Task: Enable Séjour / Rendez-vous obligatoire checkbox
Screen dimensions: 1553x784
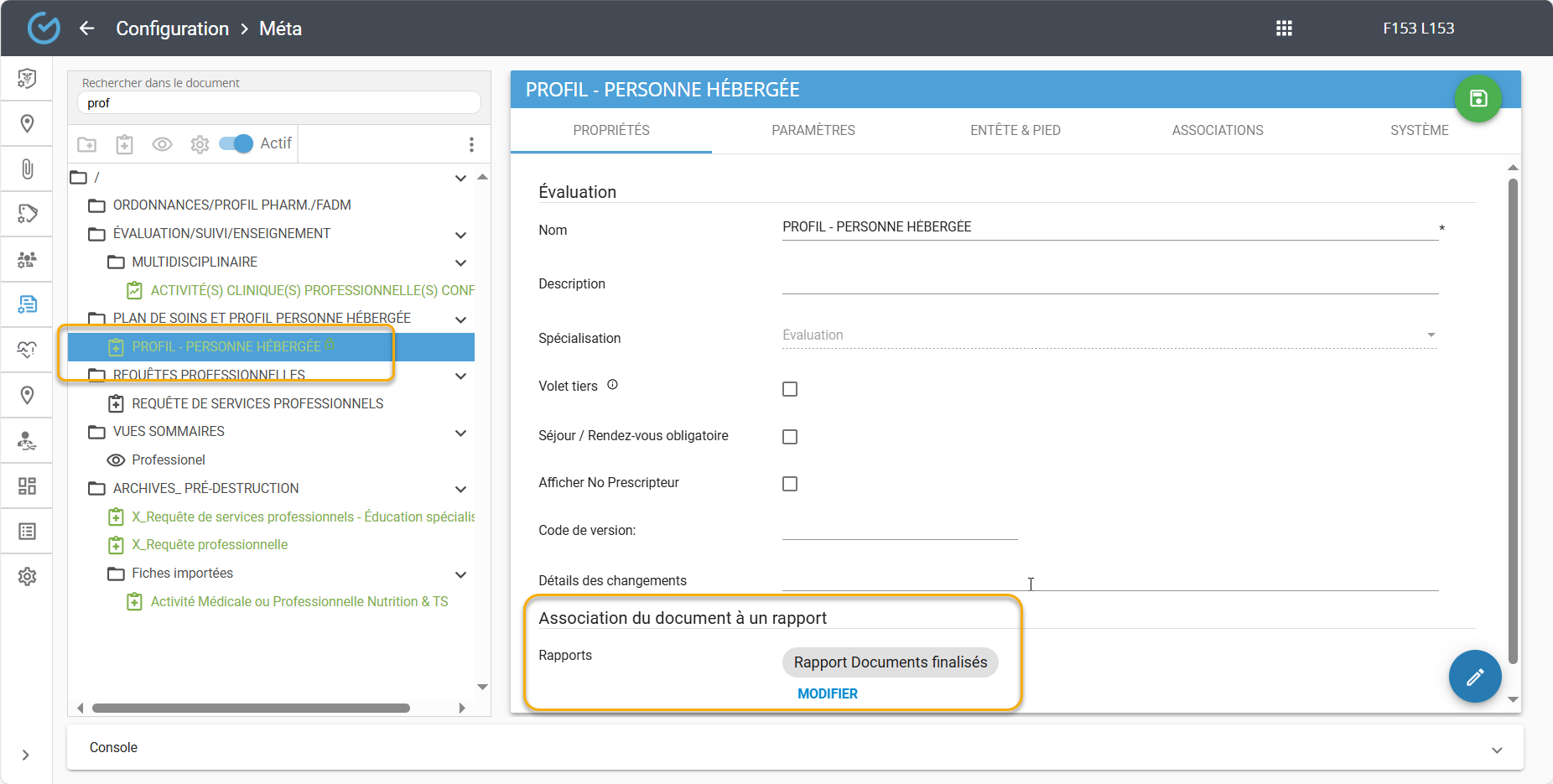Action: (789, 437)
